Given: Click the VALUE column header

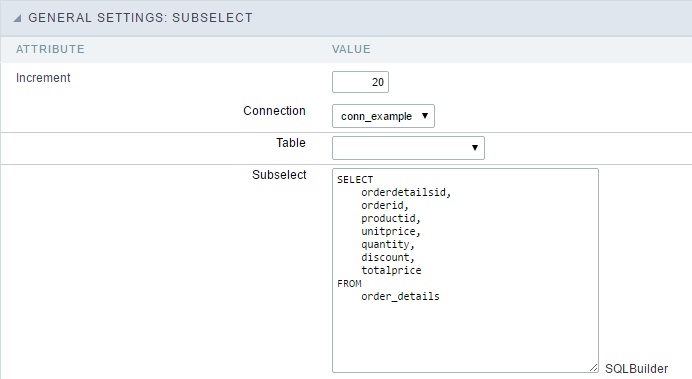Looking at the screenshot, I should (351, 49).
